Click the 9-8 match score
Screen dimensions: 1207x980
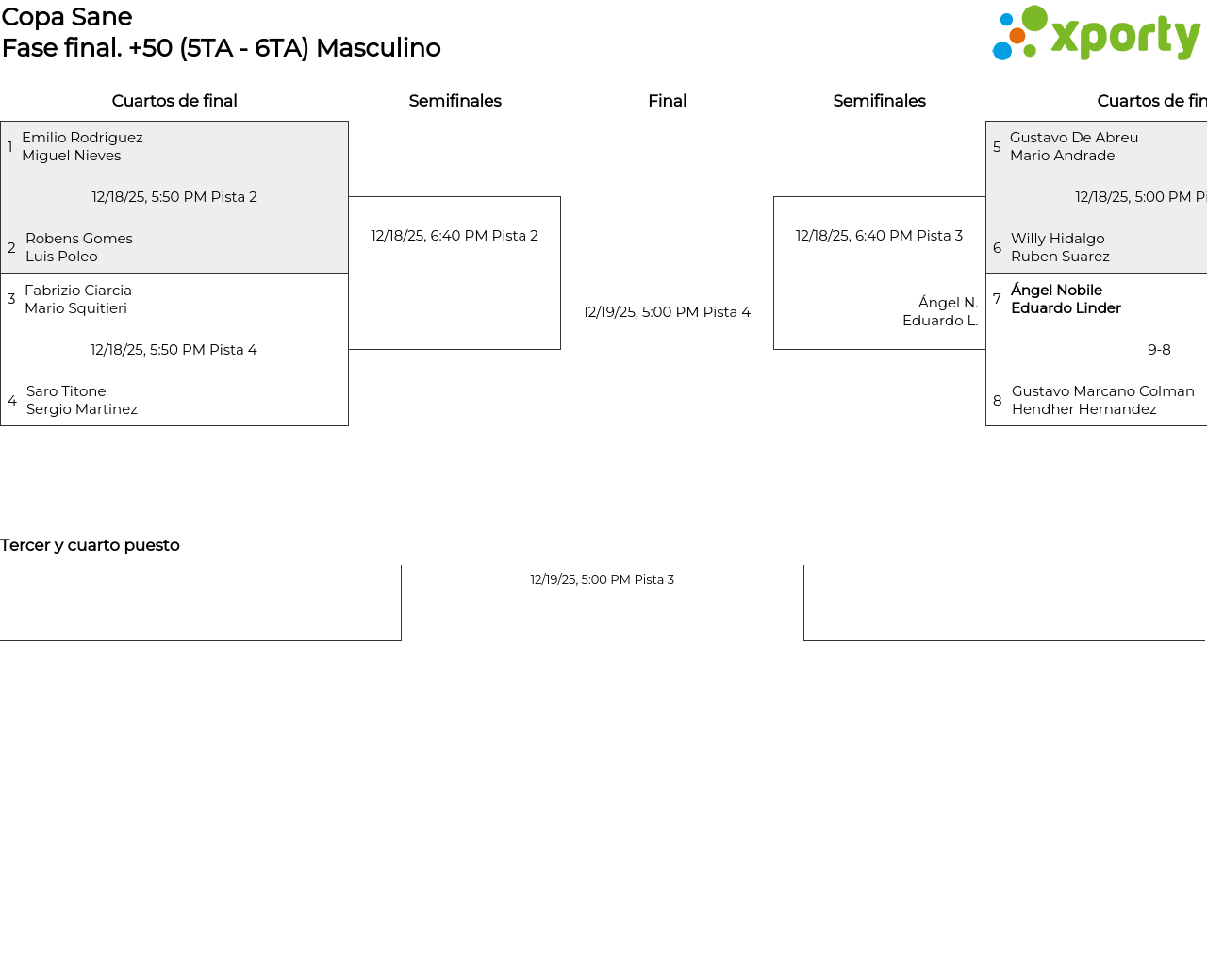[1159, 350]
